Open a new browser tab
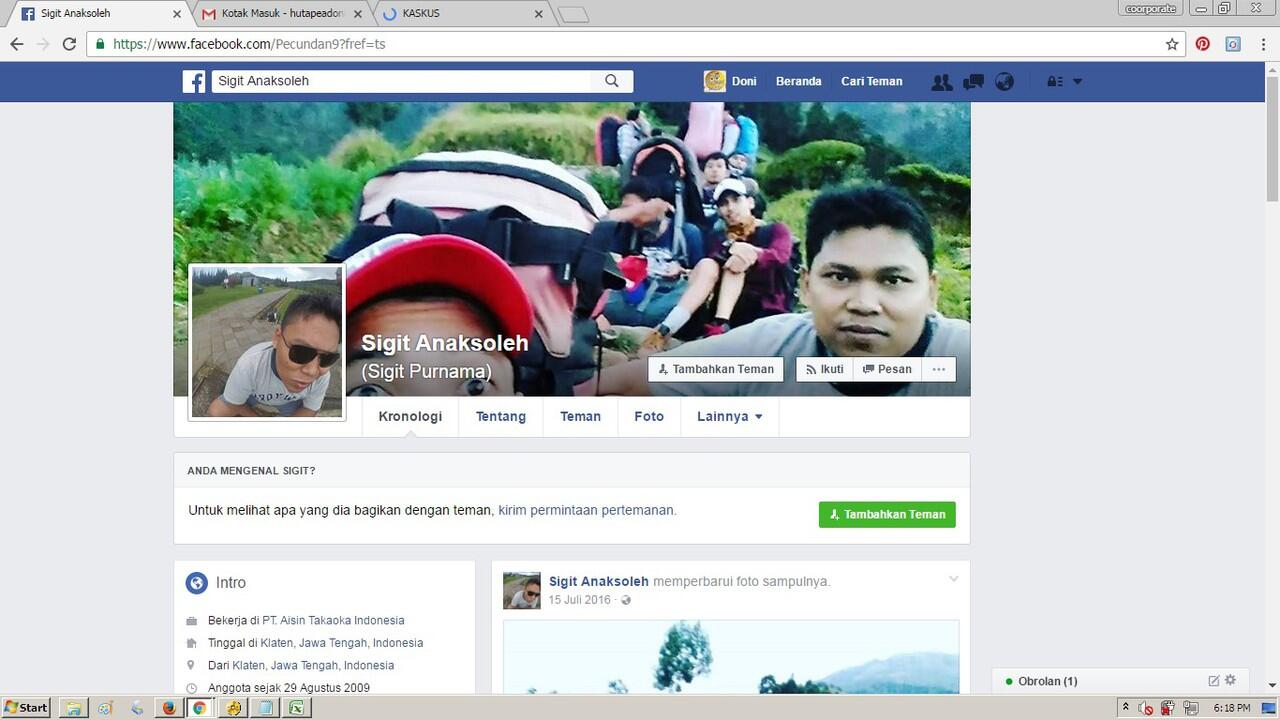 coord(573,14)
